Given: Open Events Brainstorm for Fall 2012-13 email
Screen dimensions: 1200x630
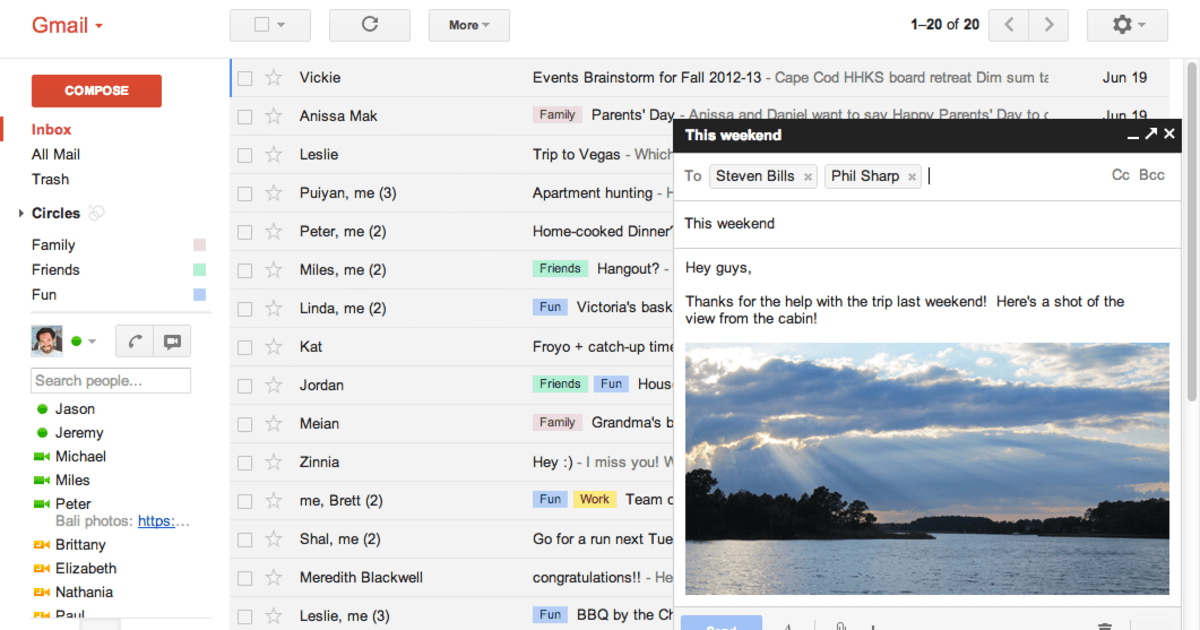Looking at the screenshot, I should (x=647, y=77).
